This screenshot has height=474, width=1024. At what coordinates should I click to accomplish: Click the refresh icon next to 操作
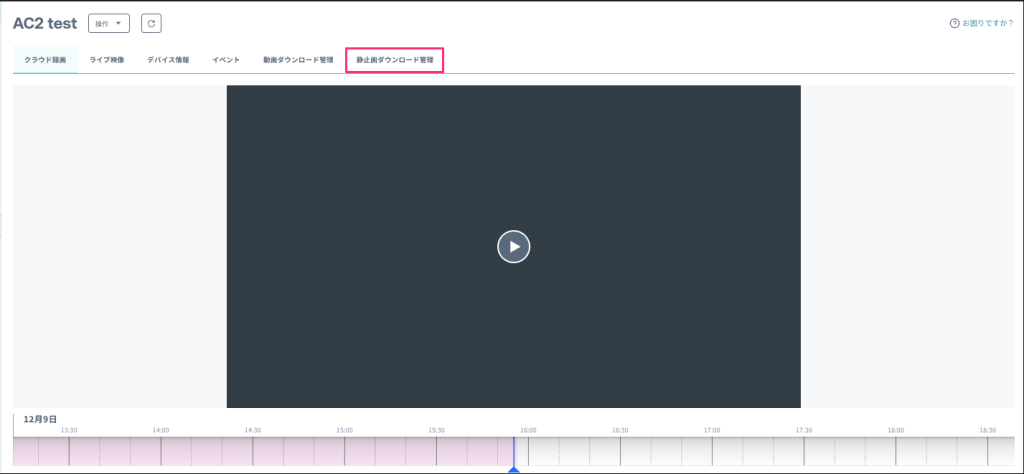151,23
